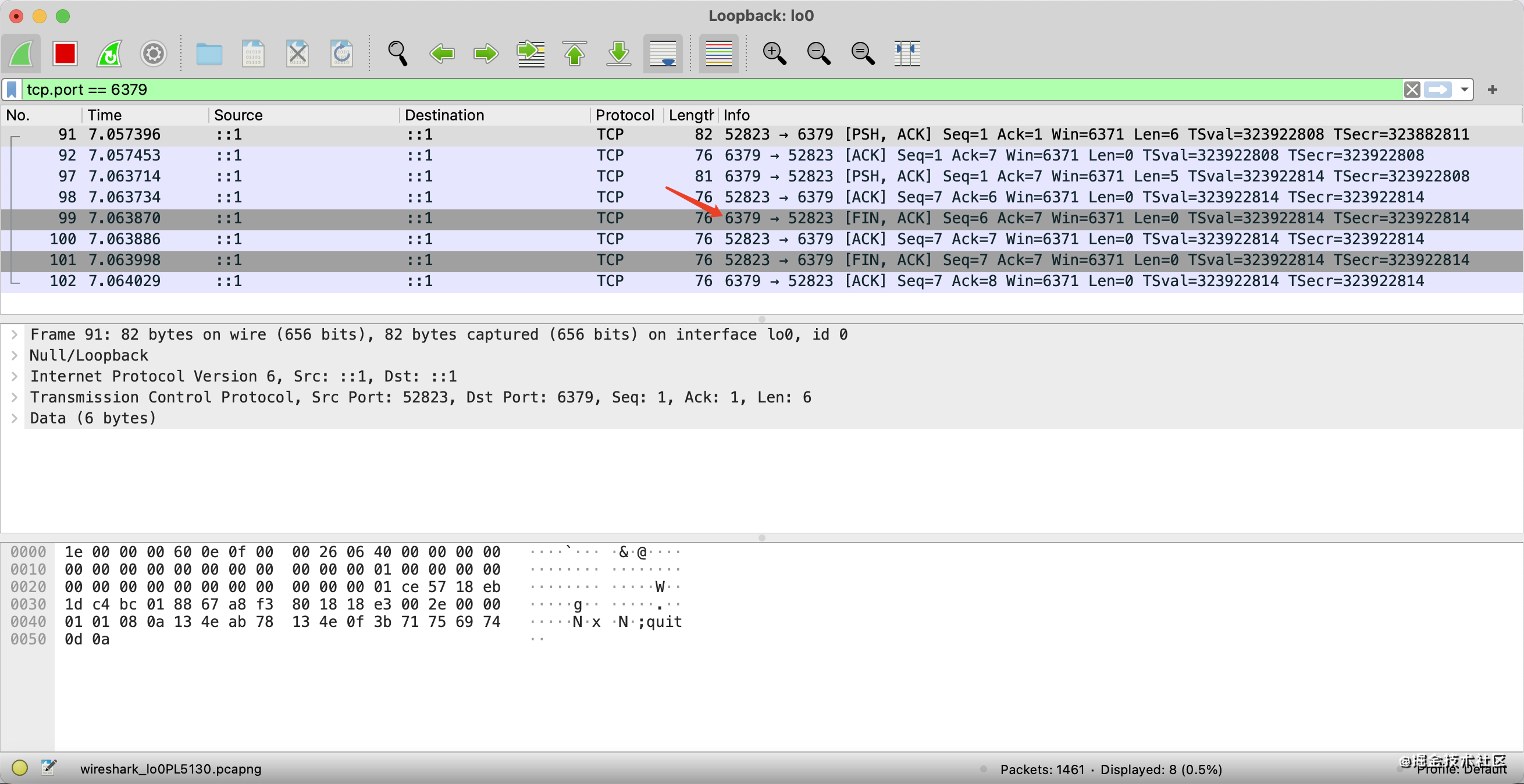Expand Transmission Control Protocol section
This screenshot has height=784, width=1524.
(14, 398)
